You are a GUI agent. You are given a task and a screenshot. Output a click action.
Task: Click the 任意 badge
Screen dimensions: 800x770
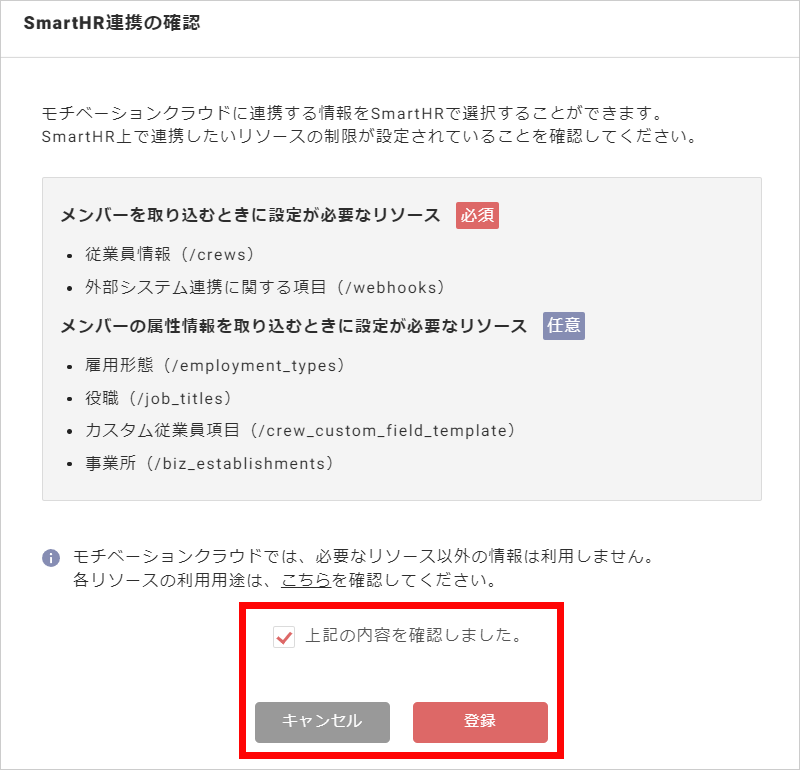564,326
